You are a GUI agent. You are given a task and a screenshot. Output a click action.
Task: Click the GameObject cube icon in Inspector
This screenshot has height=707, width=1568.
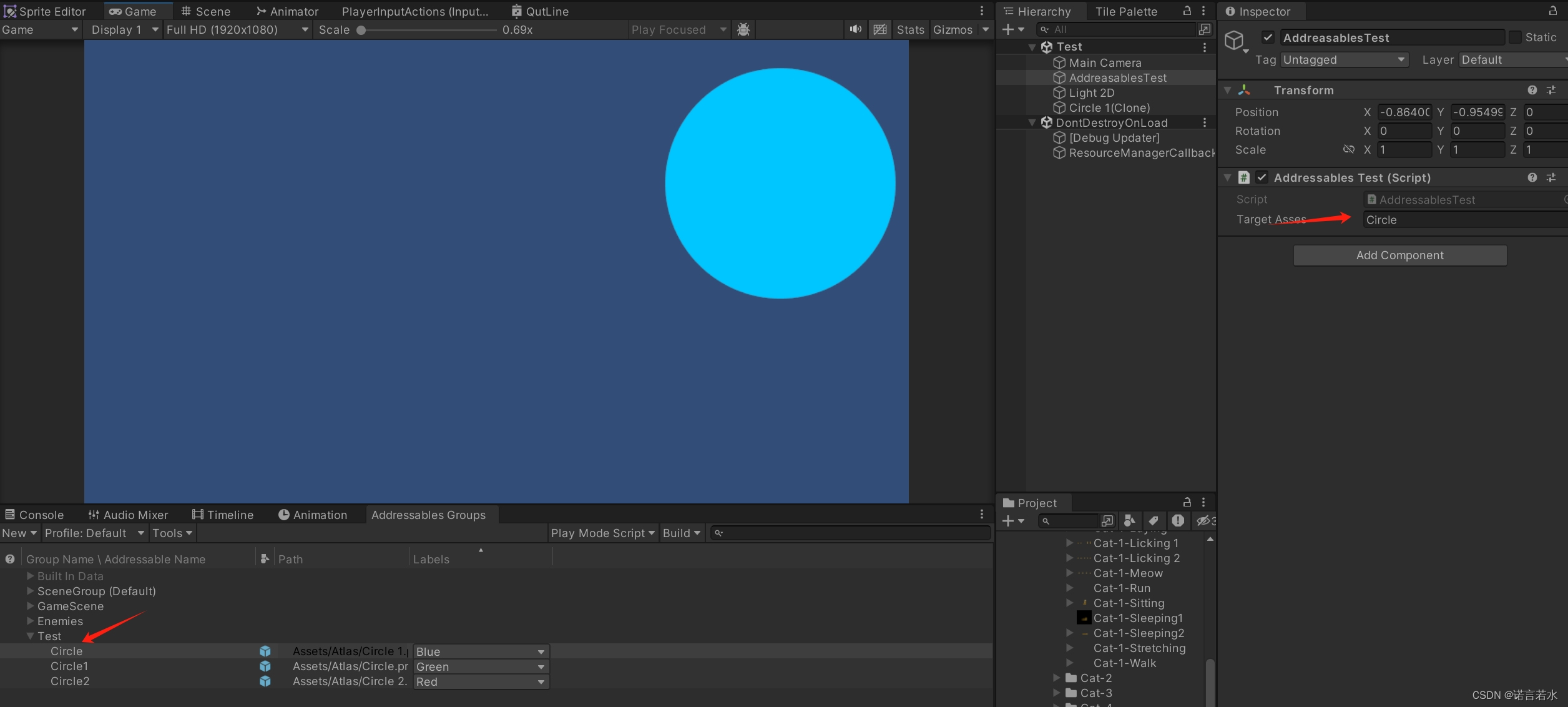[1234, 41]
